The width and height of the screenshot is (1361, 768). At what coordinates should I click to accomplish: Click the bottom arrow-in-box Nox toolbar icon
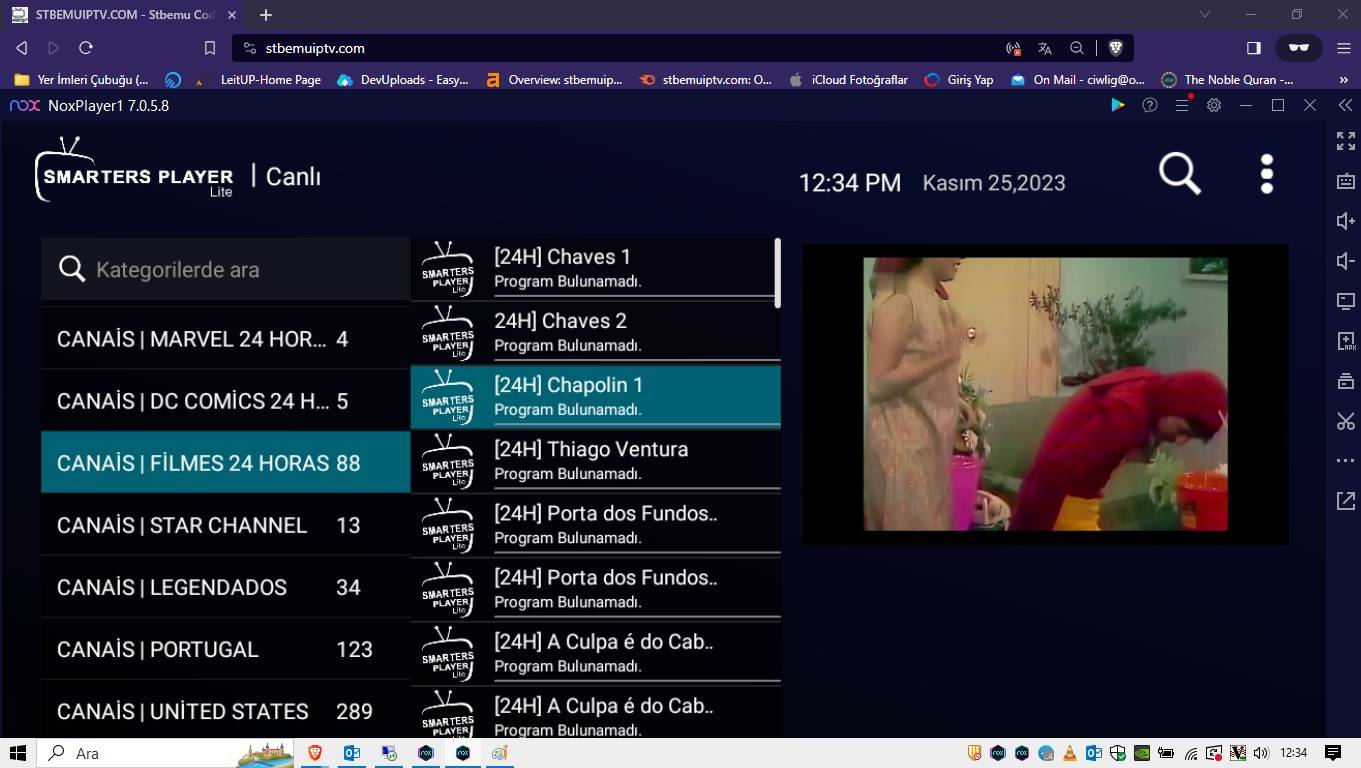tap(1346, 501)
